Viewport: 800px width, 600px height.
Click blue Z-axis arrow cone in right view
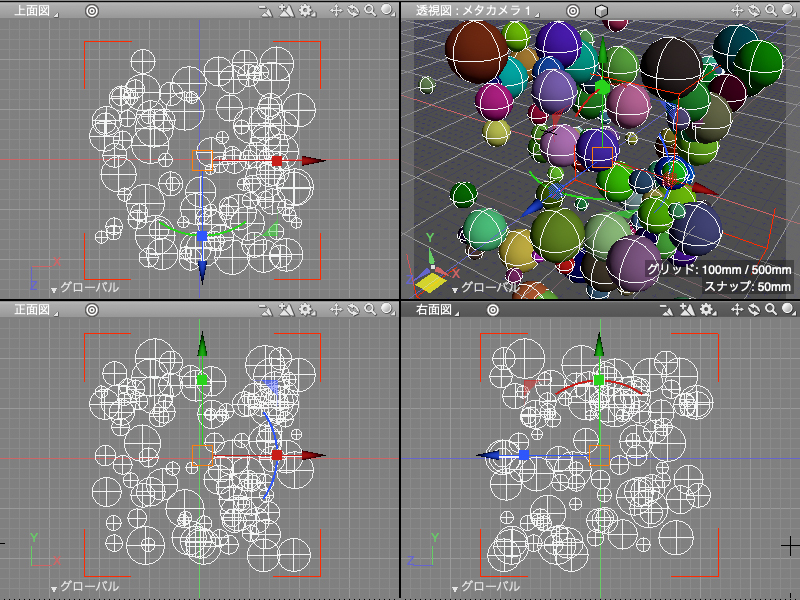coord(487,455)
